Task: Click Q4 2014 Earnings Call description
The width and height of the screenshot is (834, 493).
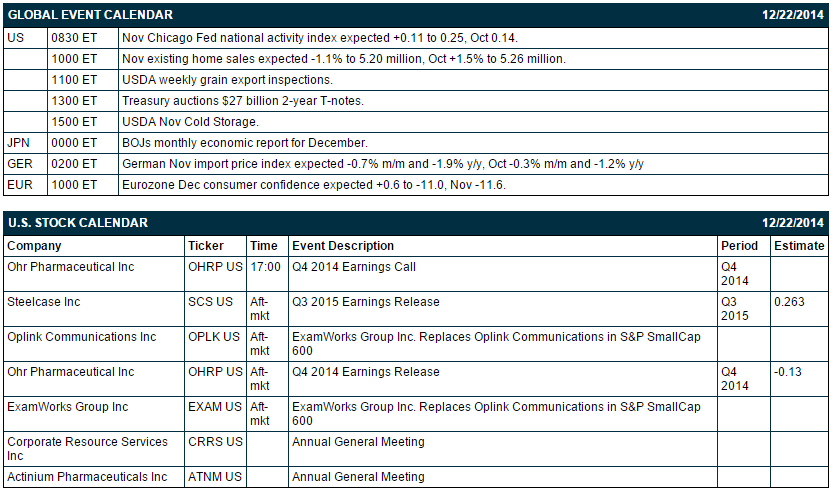Action: (x=354, y=267)
